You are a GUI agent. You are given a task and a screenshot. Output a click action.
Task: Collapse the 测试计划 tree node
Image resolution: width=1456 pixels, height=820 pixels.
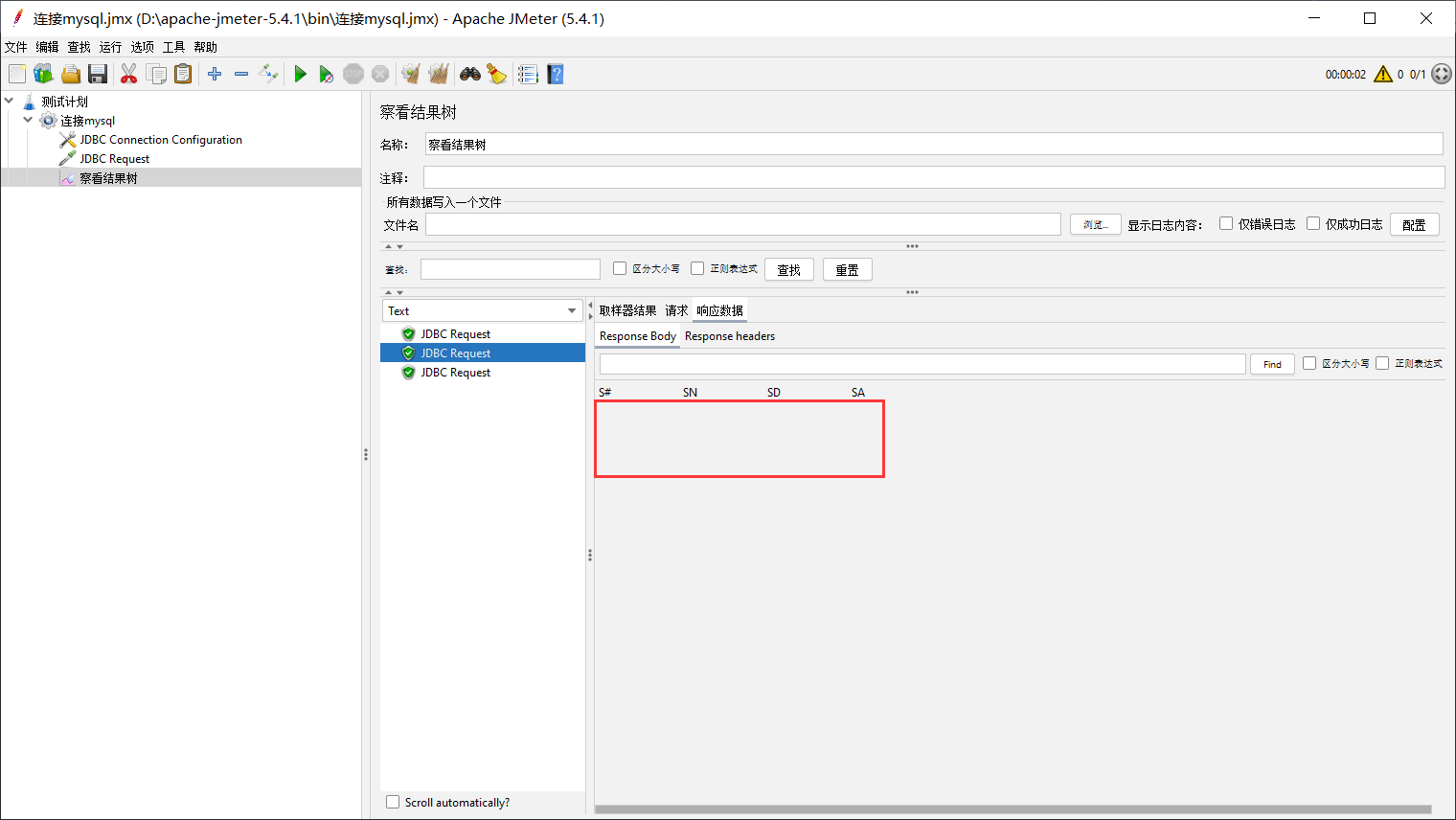click(x=9, y=101)
